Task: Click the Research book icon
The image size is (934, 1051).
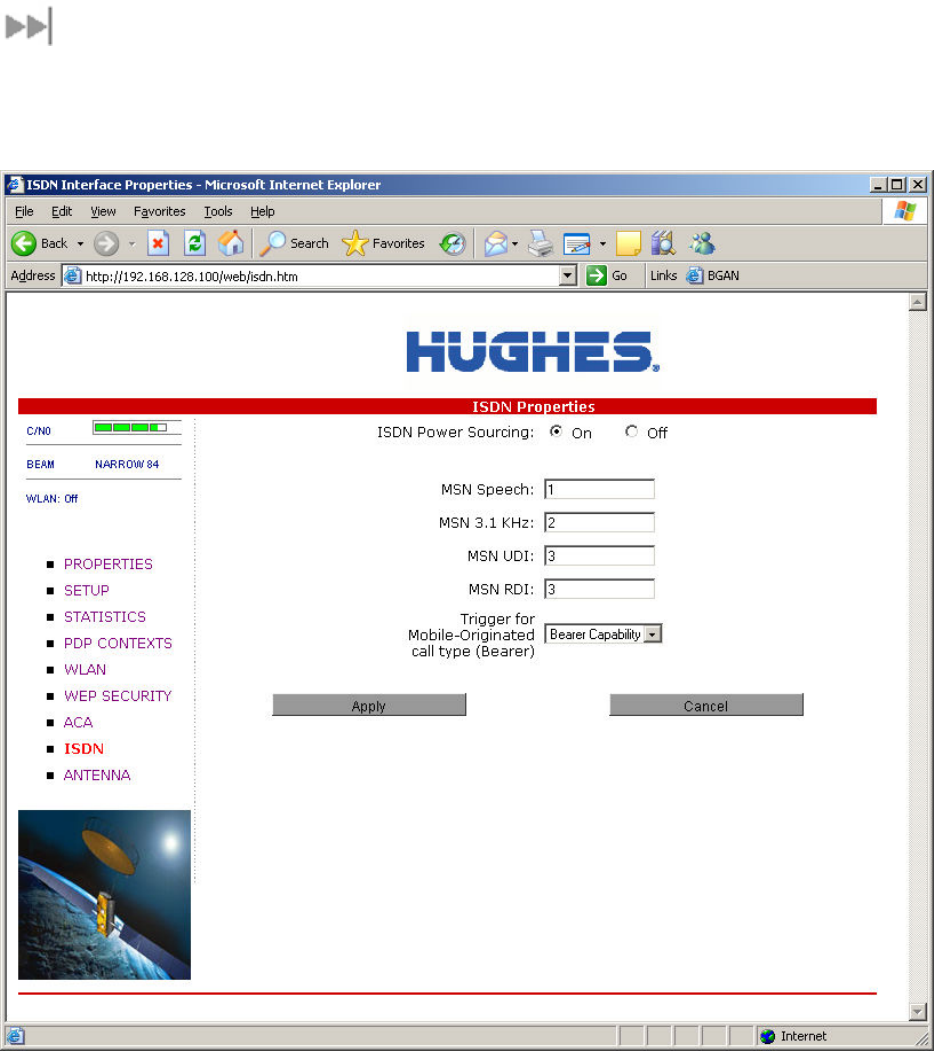Action: (x=663, y=243)
